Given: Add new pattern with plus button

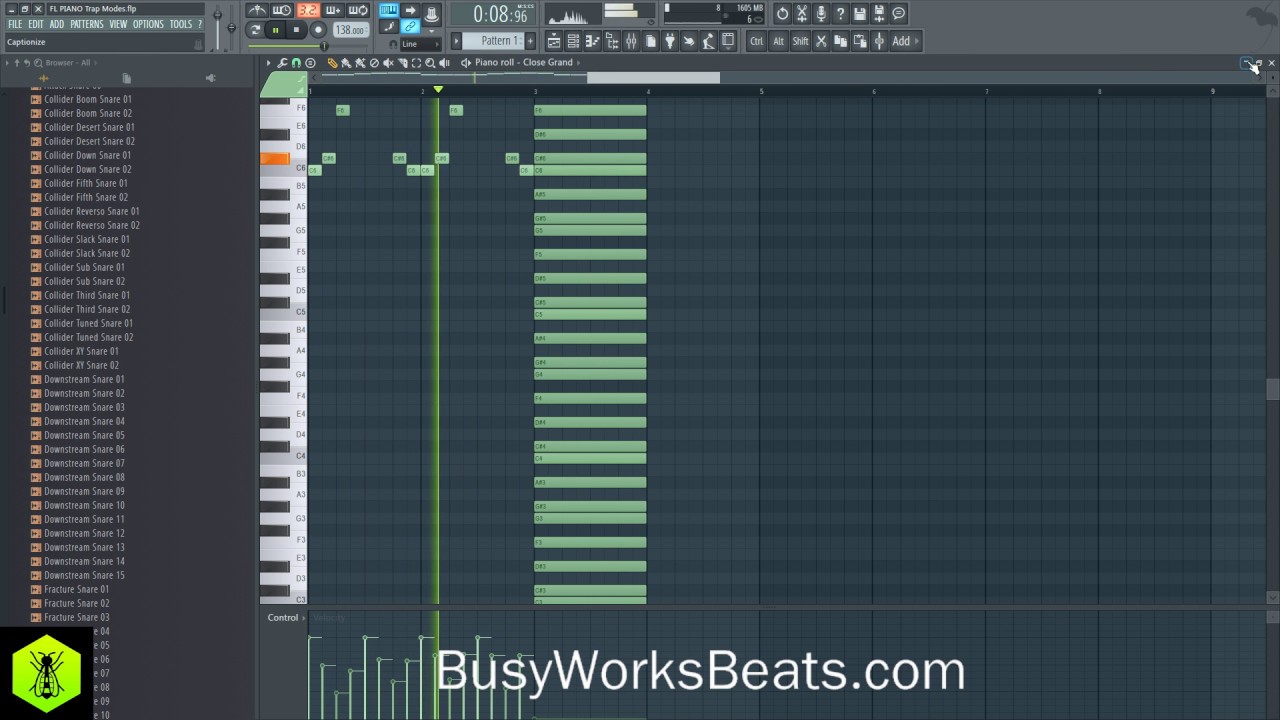Looking at the screenshot, I should [x=530, y=41].
